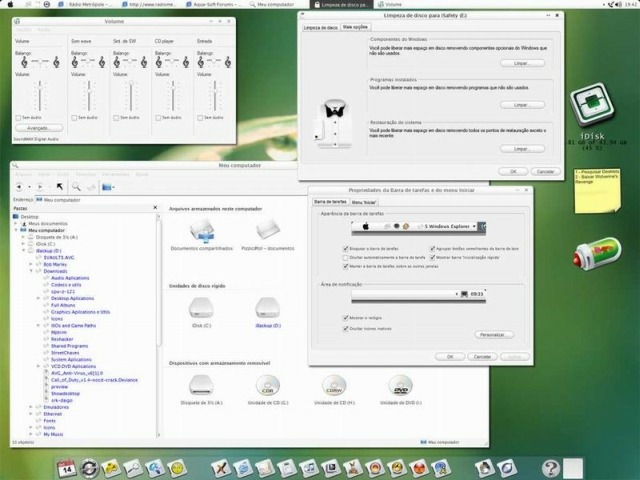
Task: Click OK in taskbar properties dialog
Action: point(450,357)
